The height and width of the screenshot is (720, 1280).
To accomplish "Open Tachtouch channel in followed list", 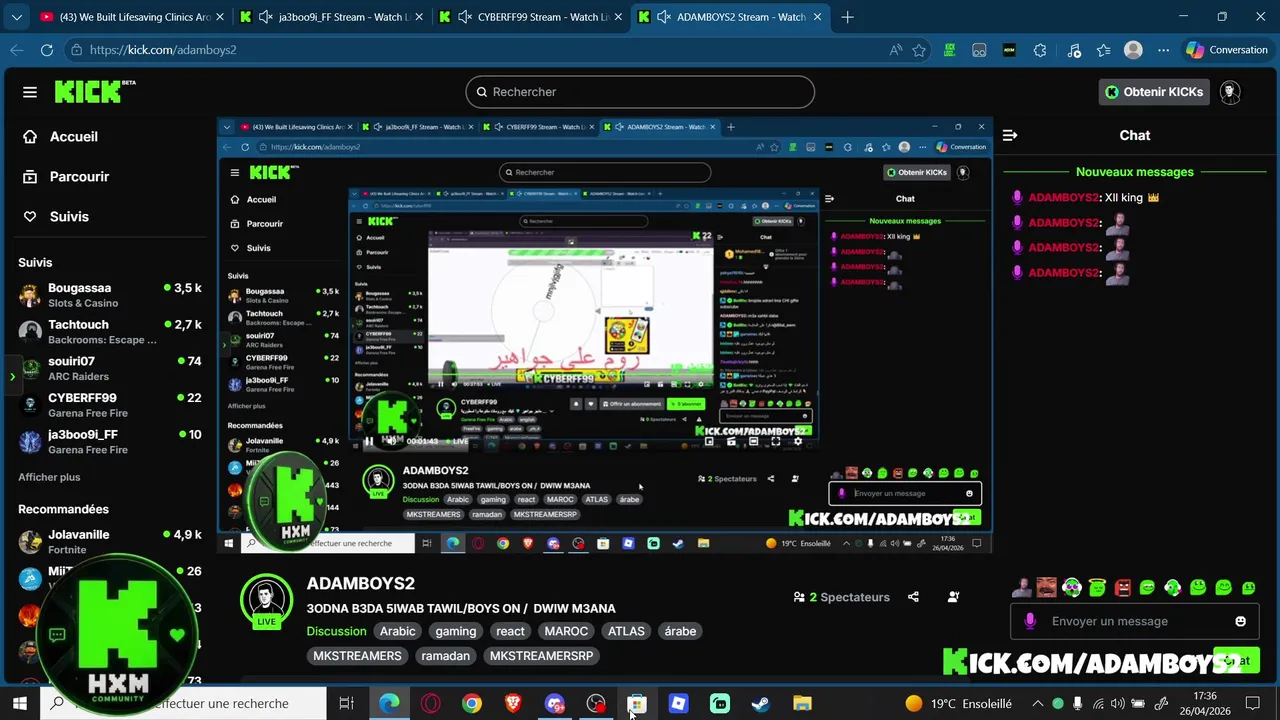I will pyautogui.click(x=110, y=332).
